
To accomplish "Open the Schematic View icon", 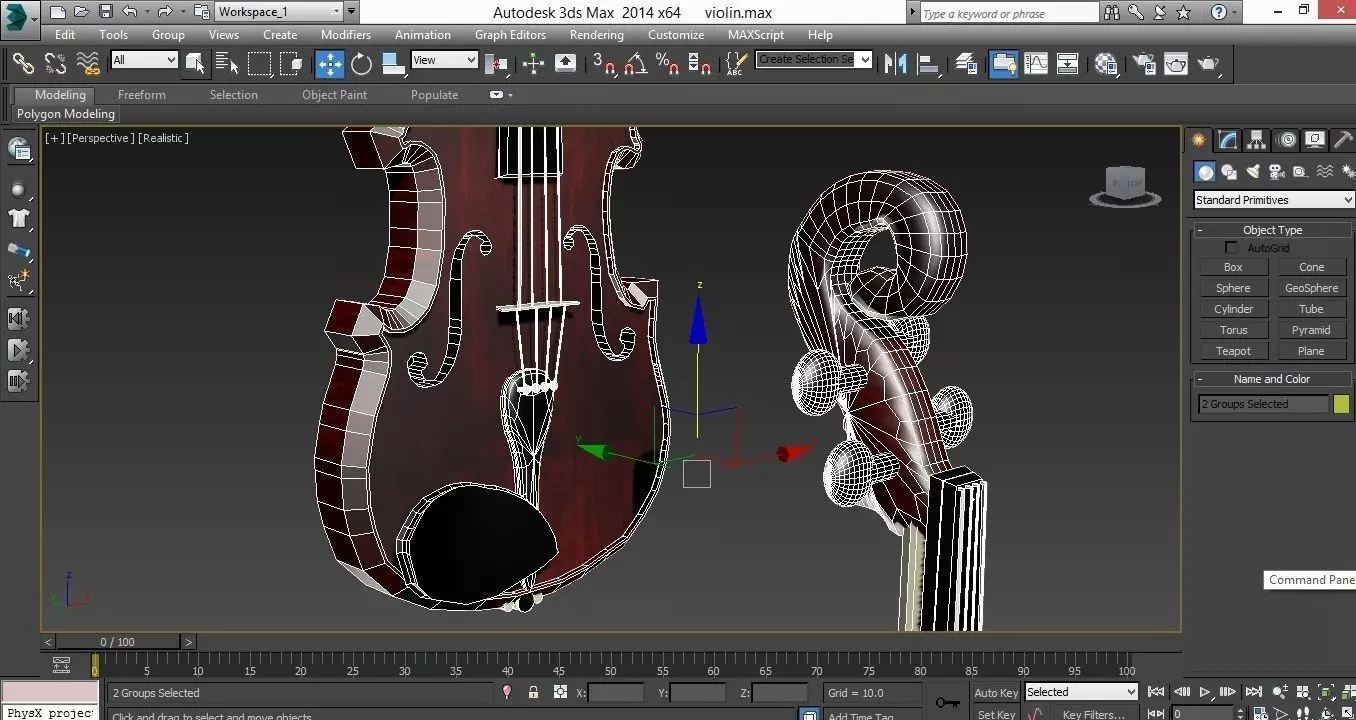I will pos(1068,64).
